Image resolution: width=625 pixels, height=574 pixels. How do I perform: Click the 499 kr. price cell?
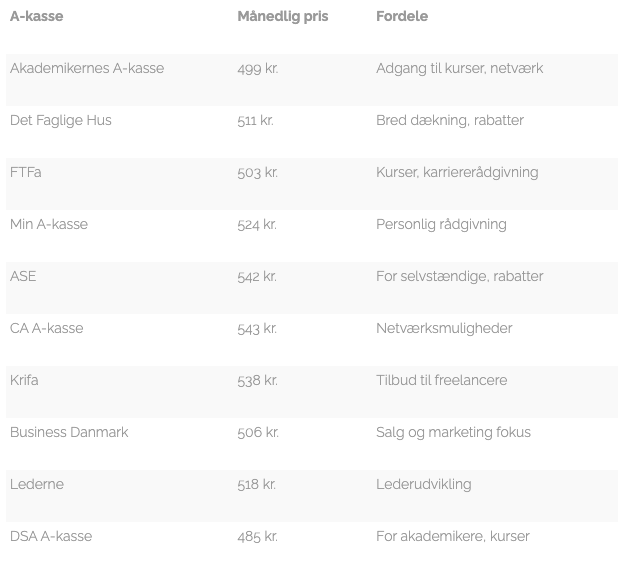[257, 69]
